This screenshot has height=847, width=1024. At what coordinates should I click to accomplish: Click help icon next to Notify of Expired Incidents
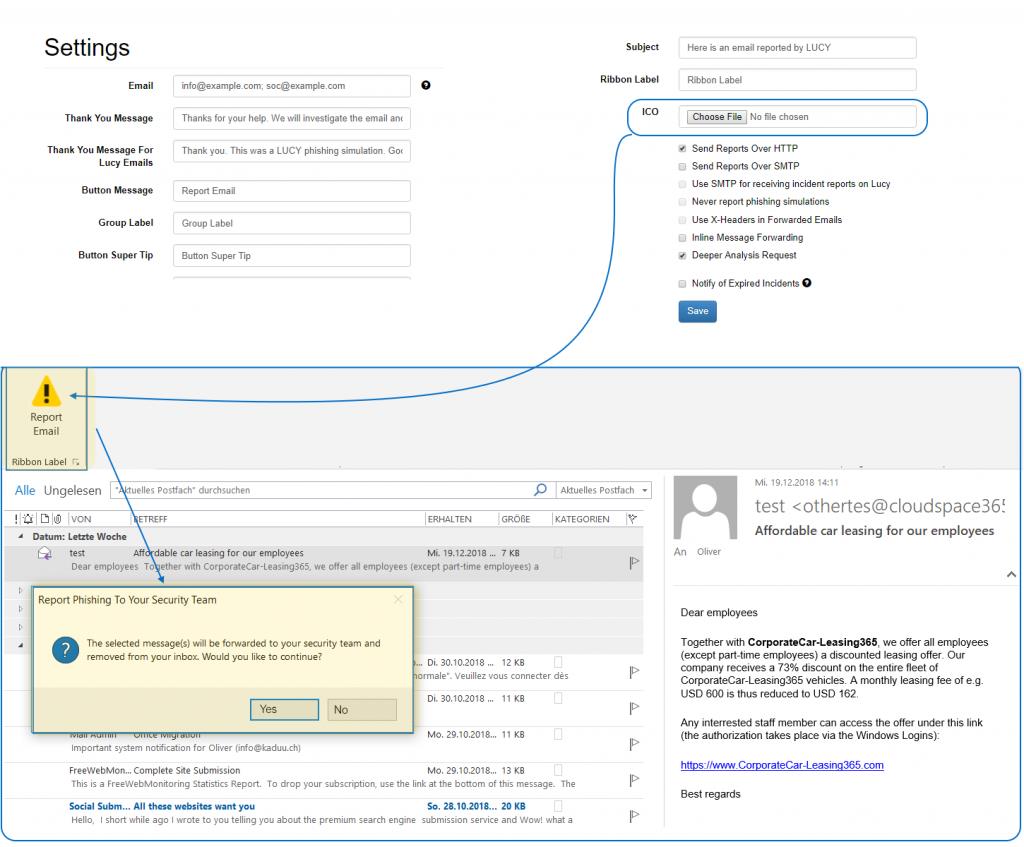coord(807,283)
